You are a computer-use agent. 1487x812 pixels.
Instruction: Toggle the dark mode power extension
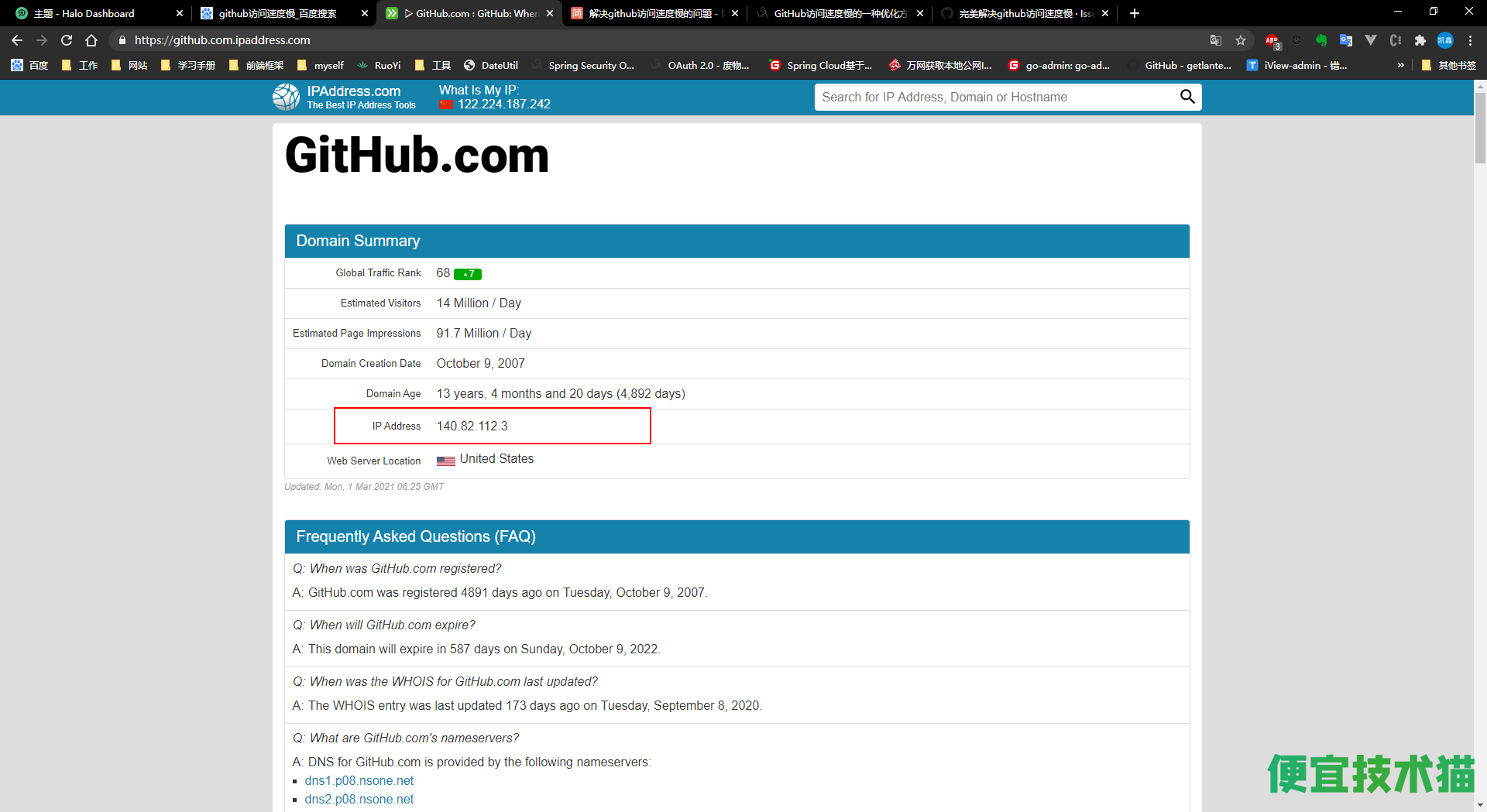[x=1296, y=40]
